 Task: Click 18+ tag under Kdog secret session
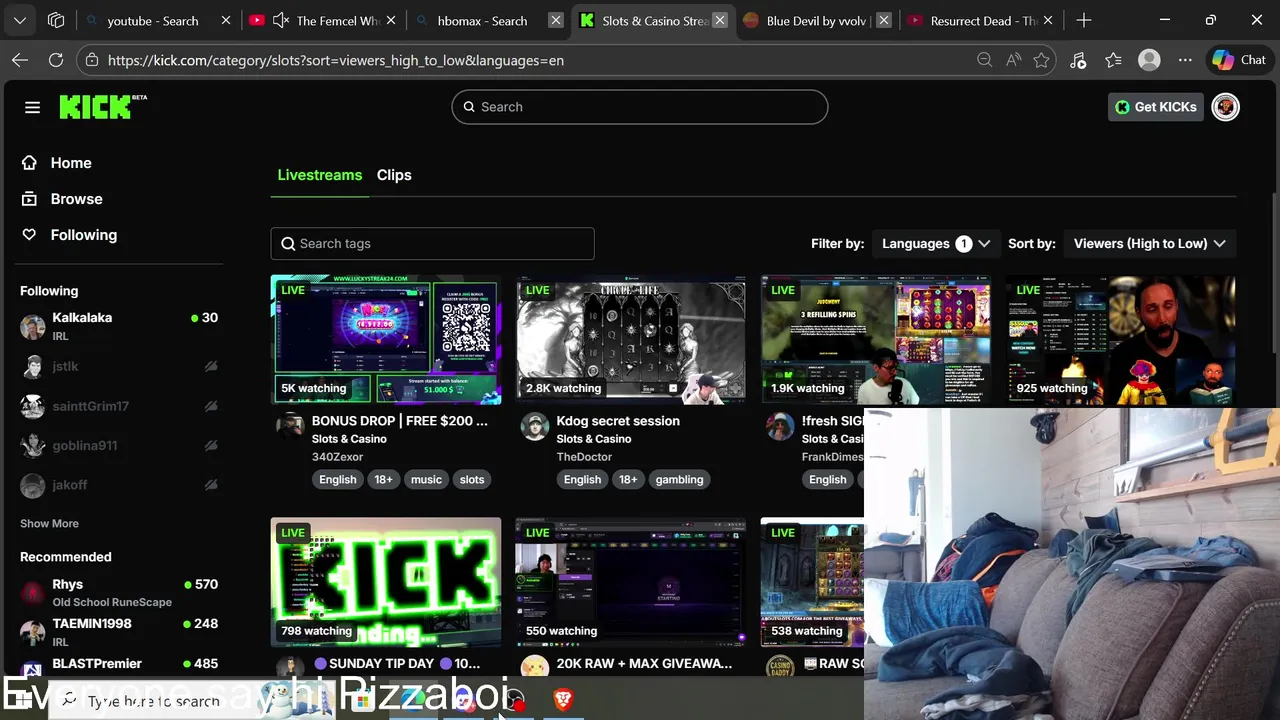[x=628, y=480]
